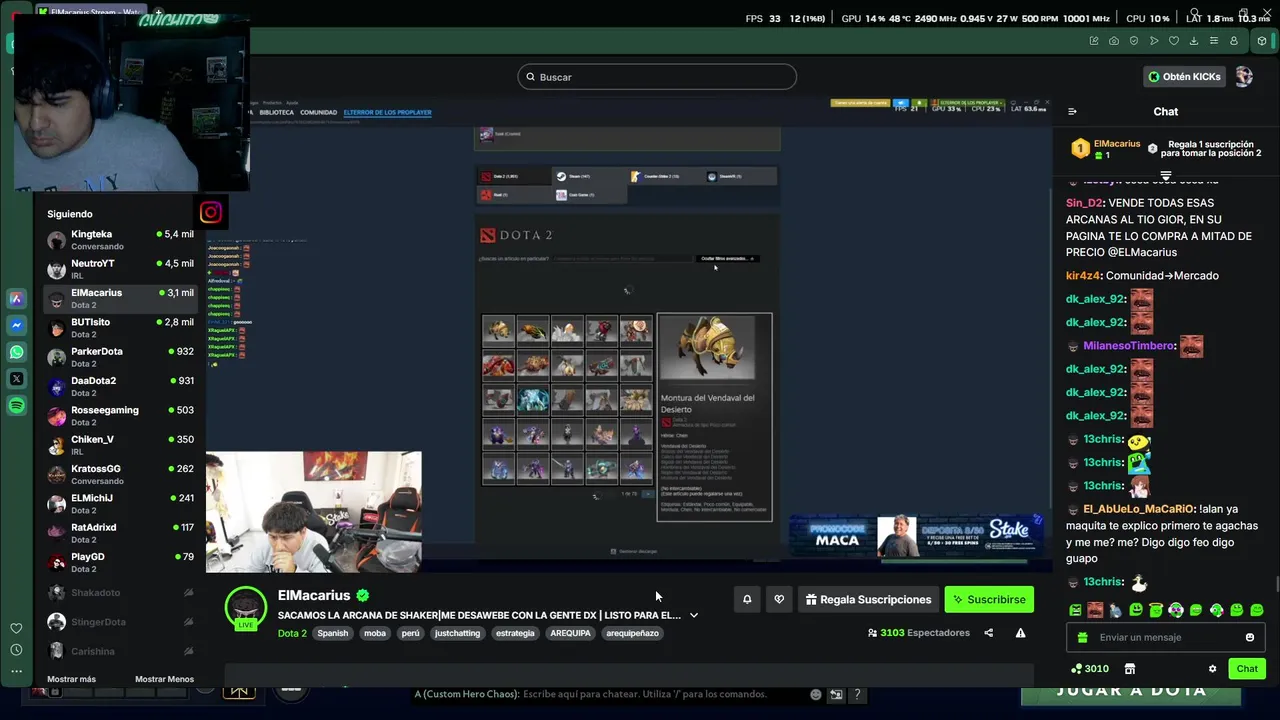Click the Buscar search field

click(657, 77)
